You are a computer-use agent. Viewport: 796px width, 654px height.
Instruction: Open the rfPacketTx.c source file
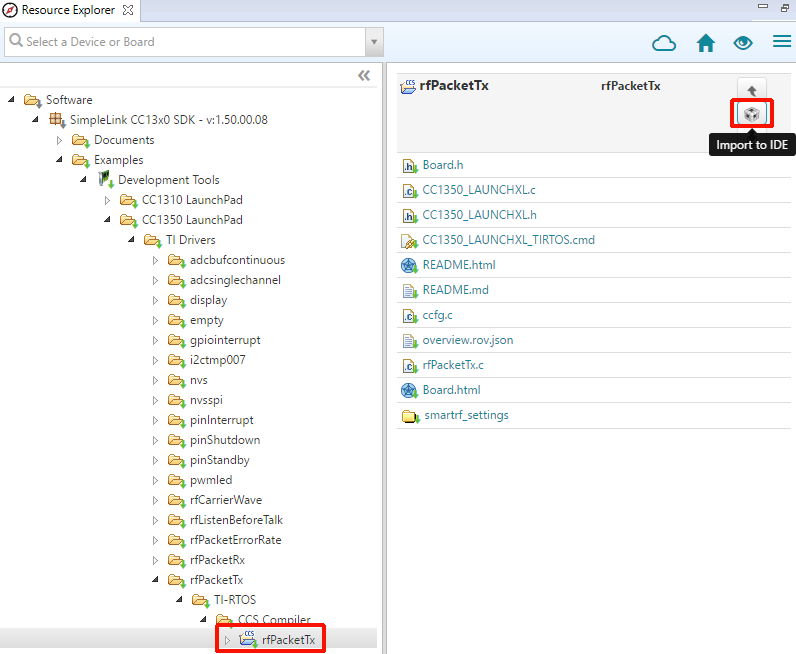tap(453, 365)
